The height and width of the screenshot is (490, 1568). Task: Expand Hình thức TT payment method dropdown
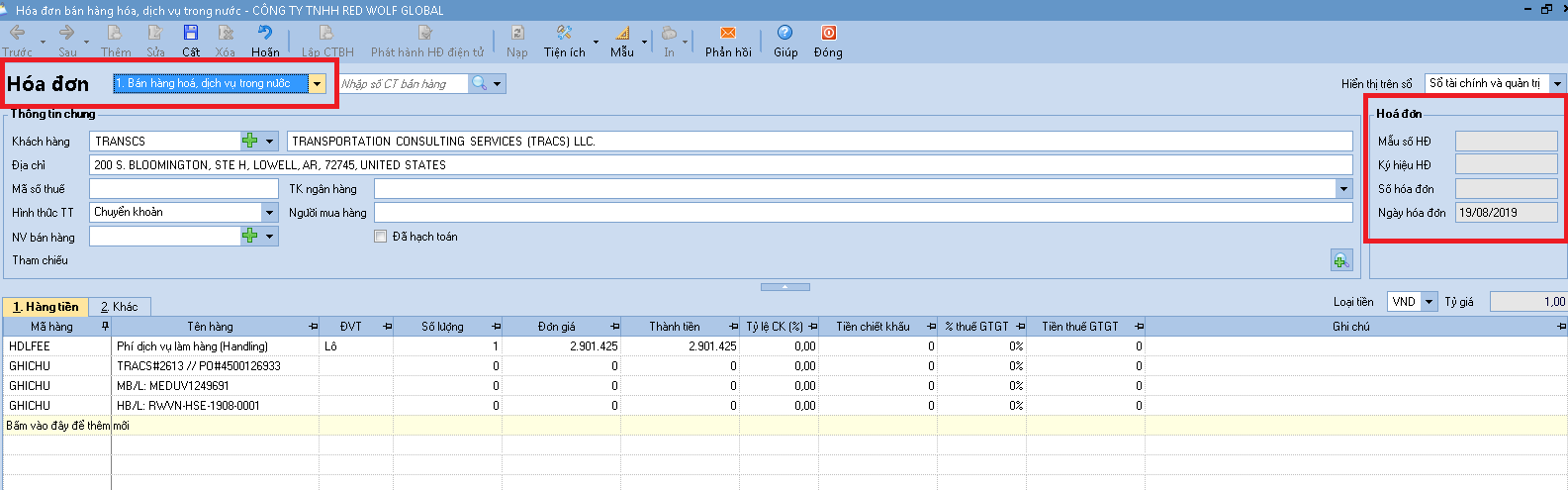pos(269,212)
